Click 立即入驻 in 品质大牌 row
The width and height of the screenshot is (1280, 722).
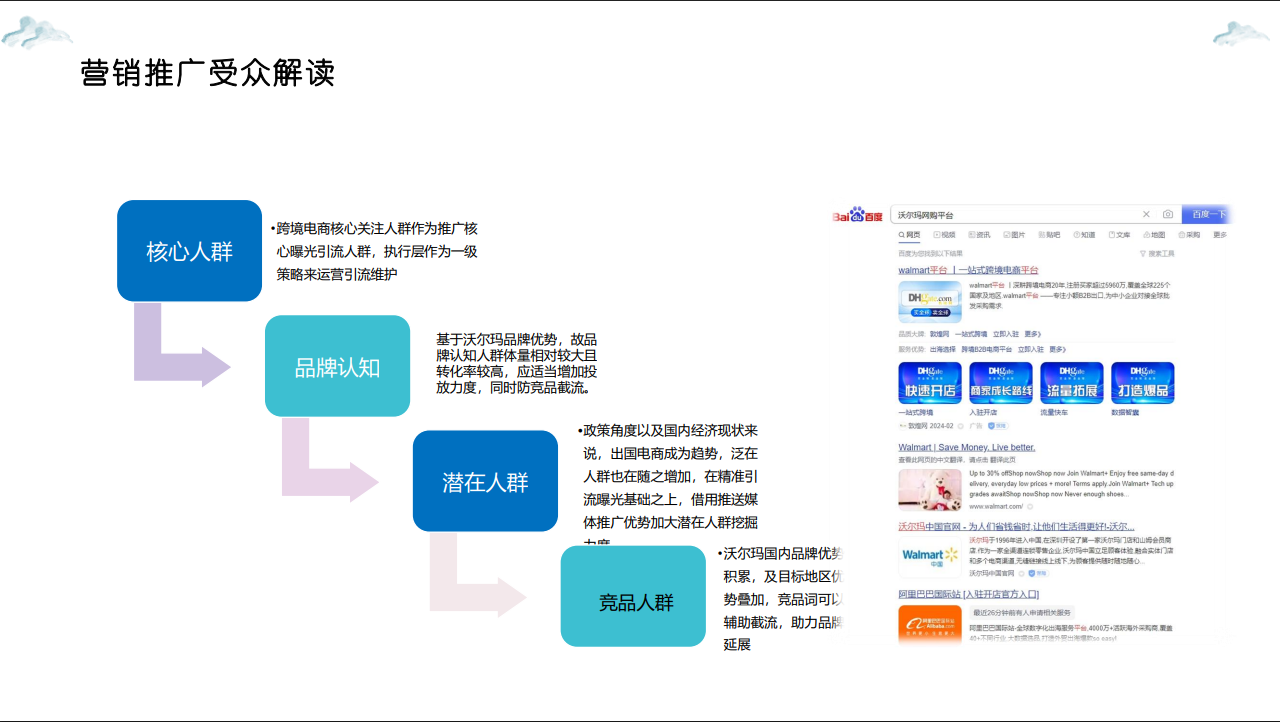[1005, 334]
